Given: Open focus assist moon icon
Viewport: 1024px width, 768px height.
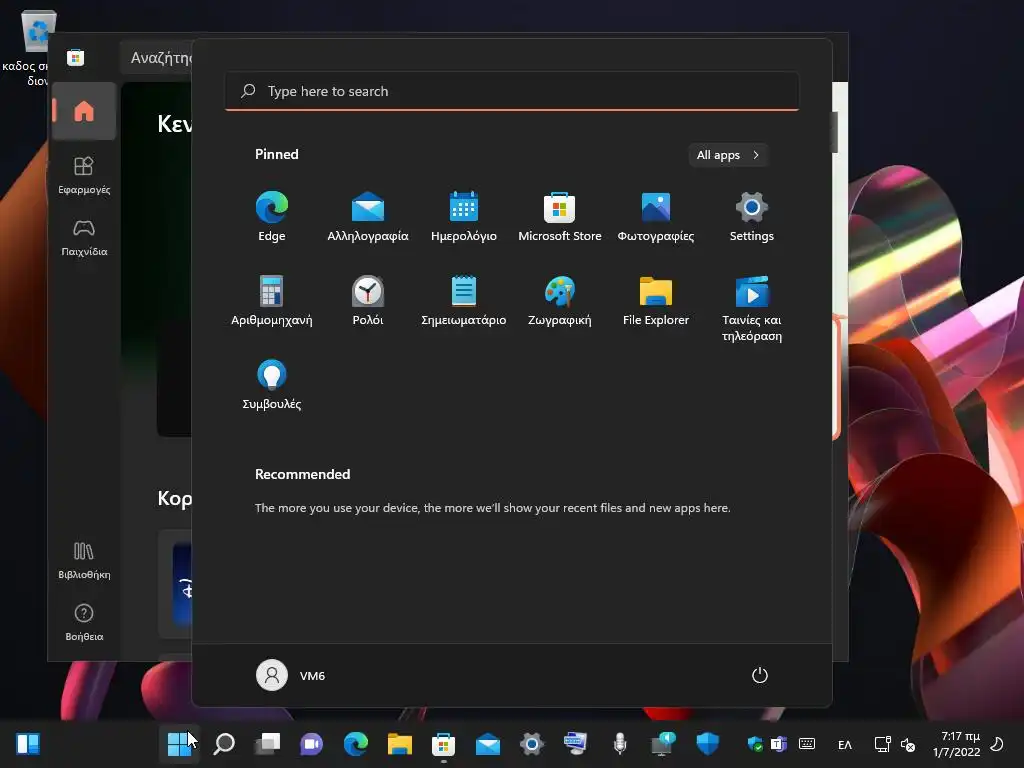Looking at the screenshot, I should pos(997,744).
